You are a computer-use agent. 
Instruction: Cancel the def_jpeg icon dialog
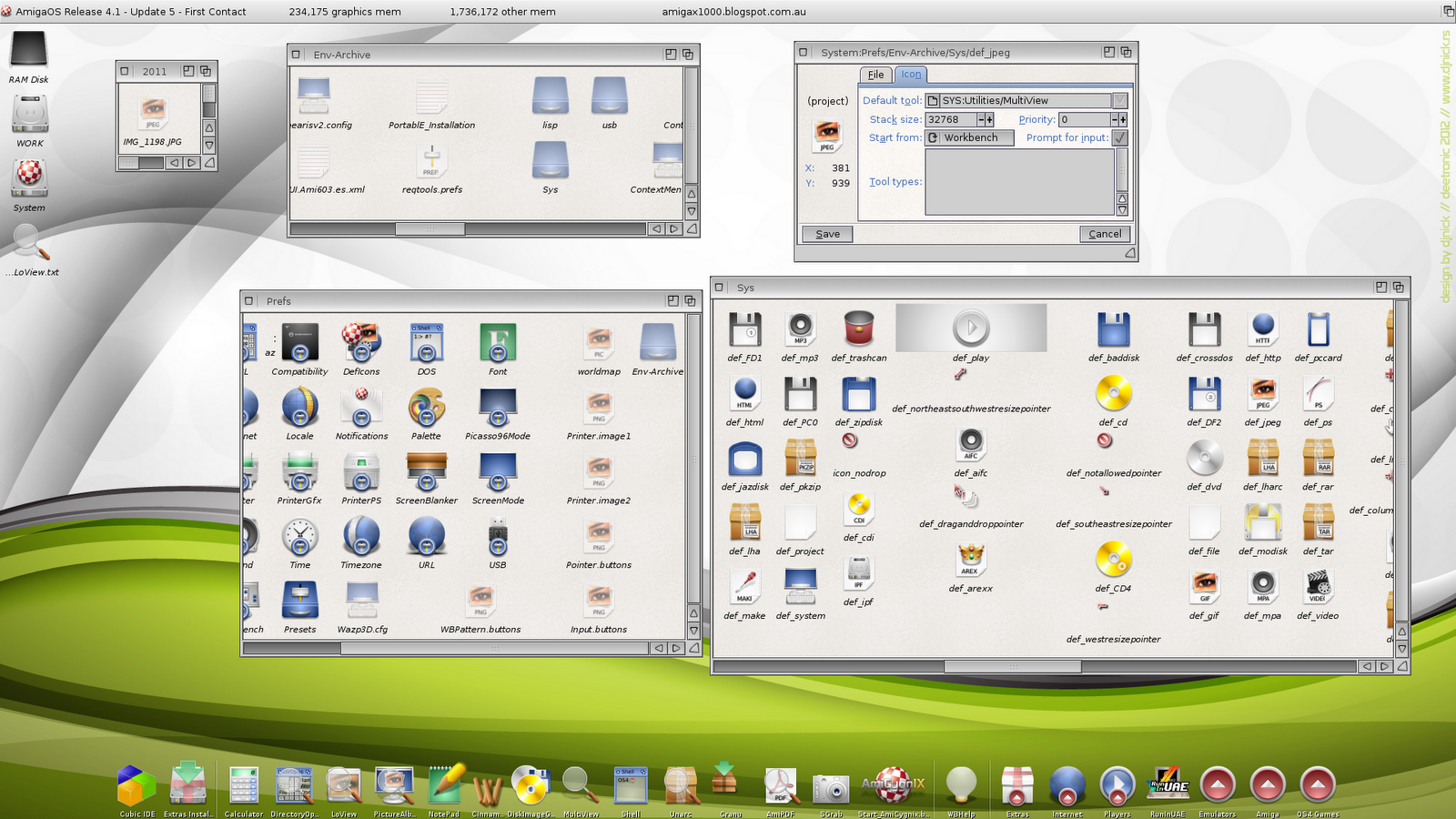click(x=1105, y=234)
